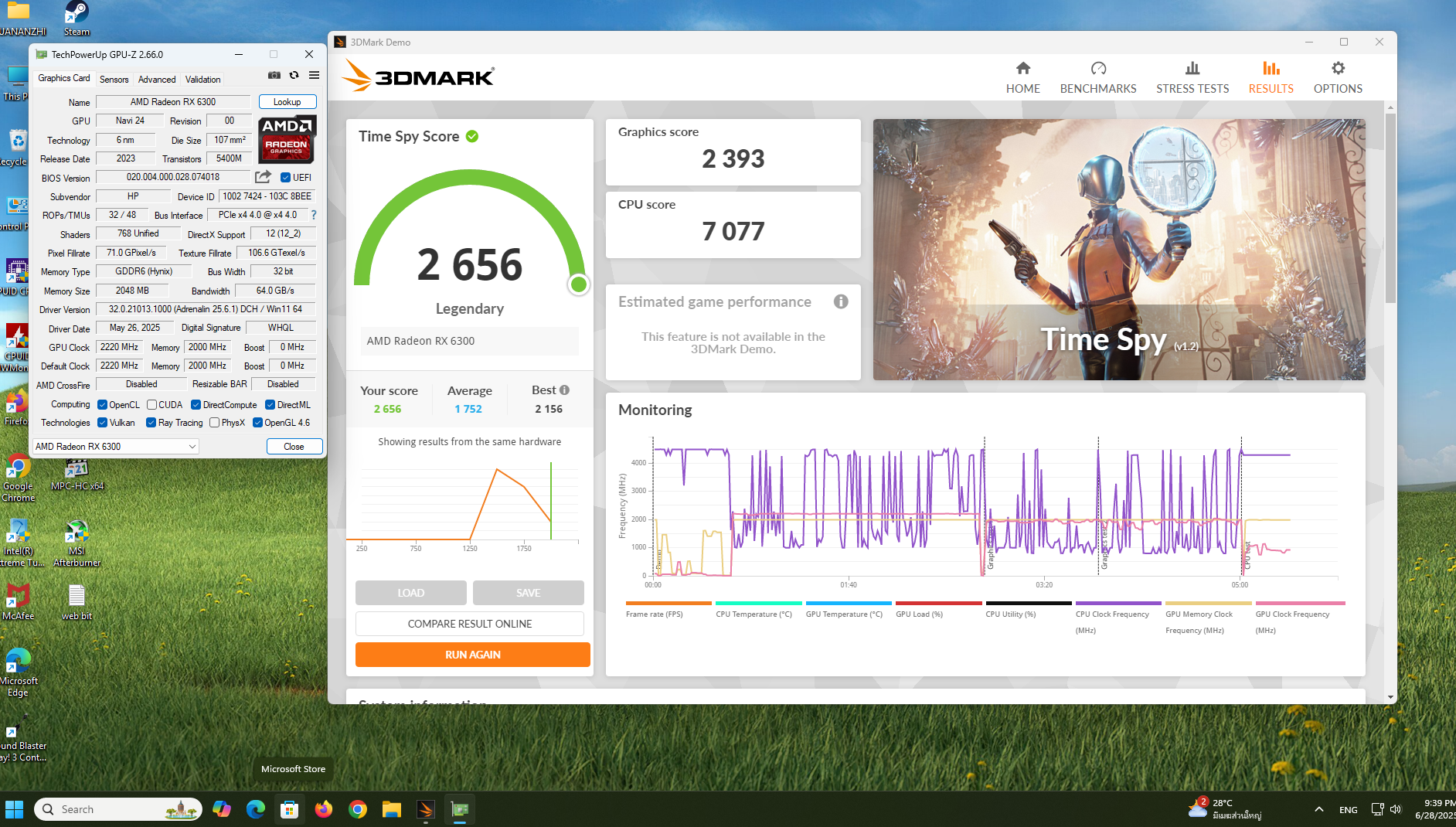Click the RUN AGAIN button

pos(472,655)
